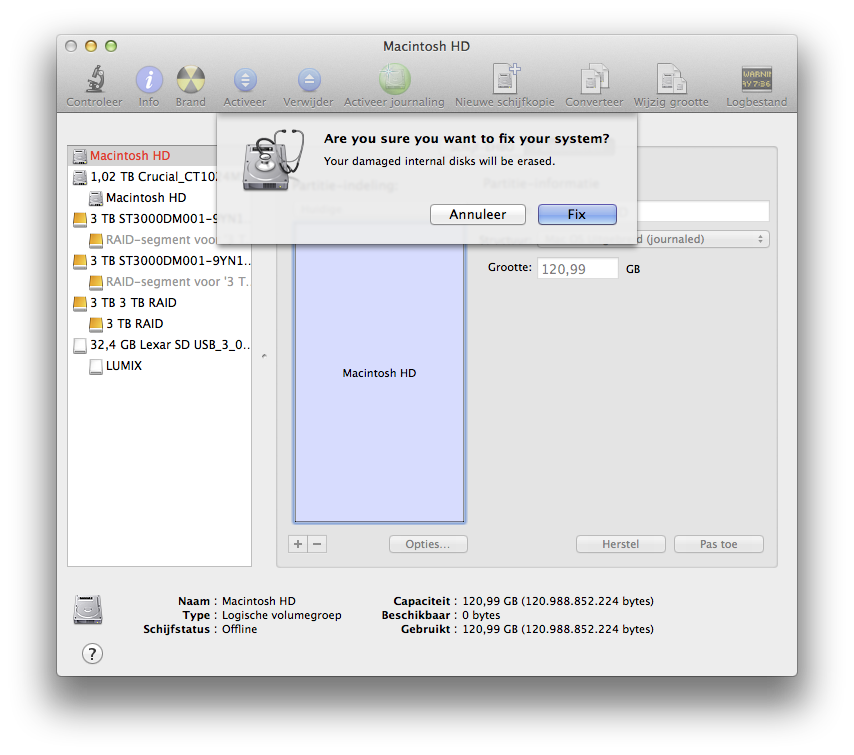Click the Wijzig grootte icon
The height and width of the screenshot is (755, 854).
click(x=671, y=79)
